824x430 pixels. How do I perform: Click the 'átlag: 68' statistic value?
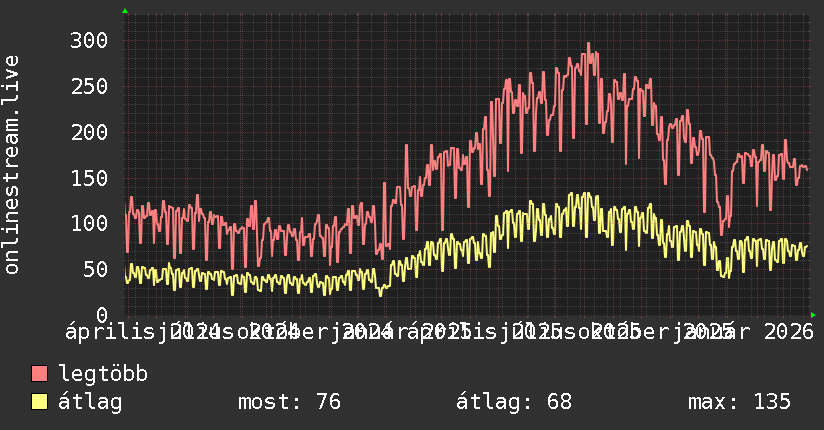pos(513,402)
